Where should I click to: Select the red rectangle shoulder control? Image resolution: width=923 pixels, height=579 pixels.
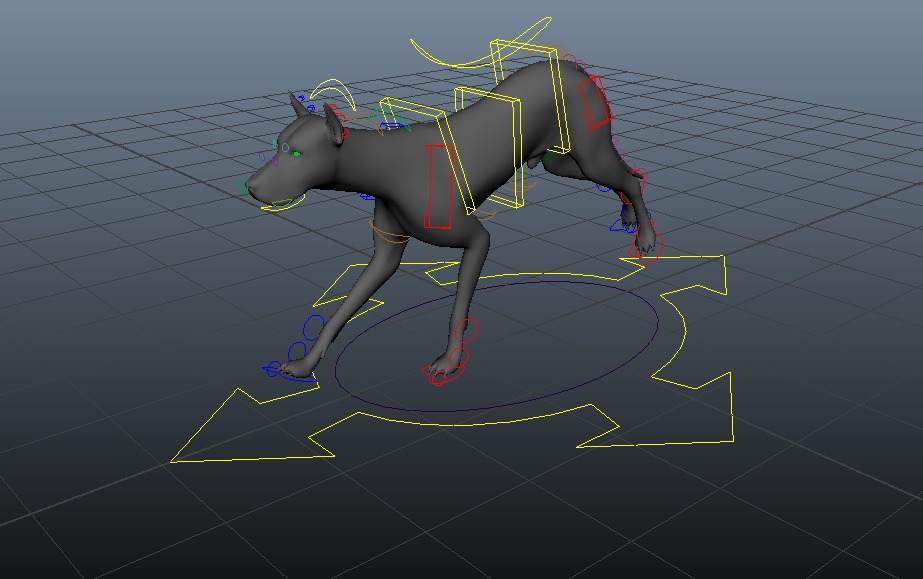[x=439, y=186]
